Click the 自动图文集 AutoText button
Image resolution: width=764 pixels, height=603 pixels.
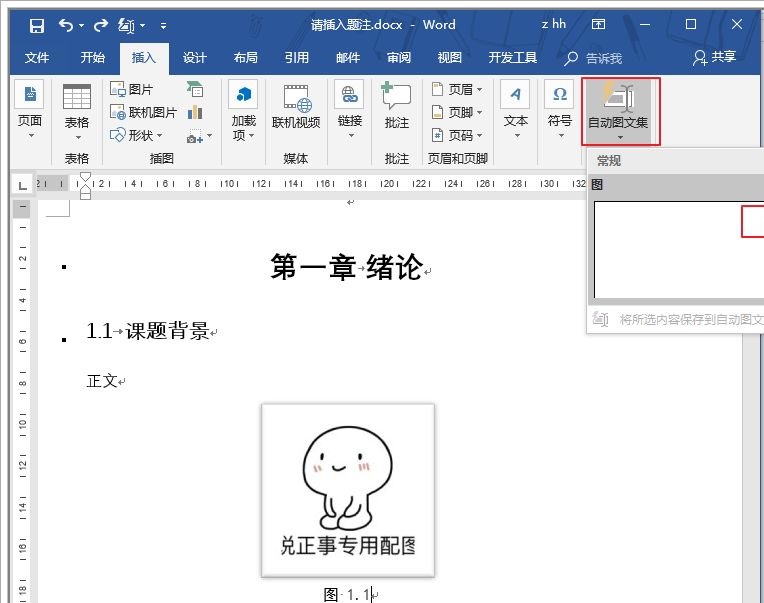[x=619, y=110]
